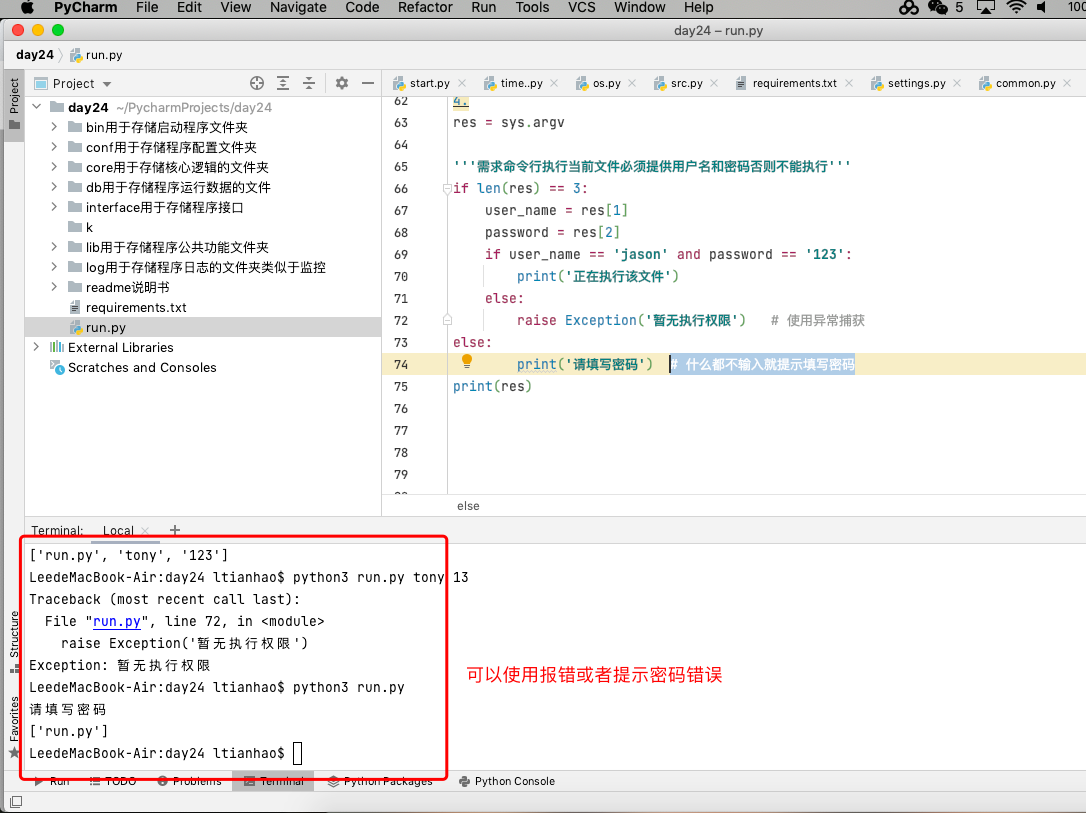1086x813 pixels.
Task: Click the Collapse All icon in Project panel
Action: [x=309, y=83]
